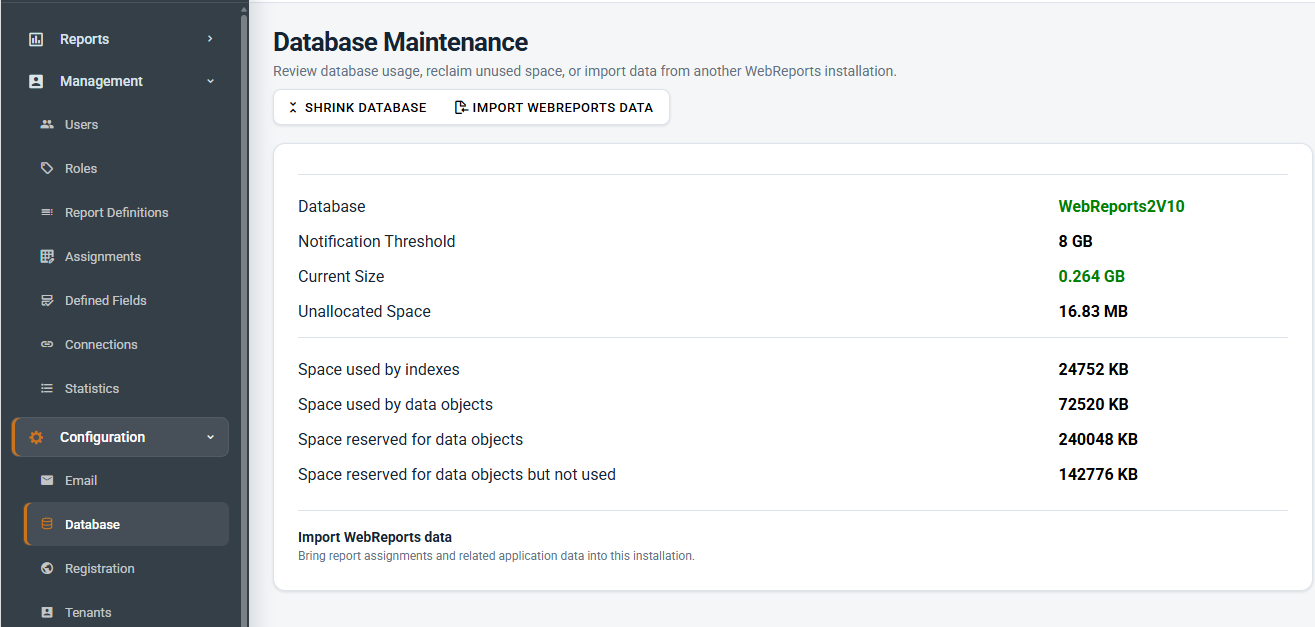Screen dimensions: 1315x627
Task: Click the Configuration gear icon
Action: click(x=36, y=437)
